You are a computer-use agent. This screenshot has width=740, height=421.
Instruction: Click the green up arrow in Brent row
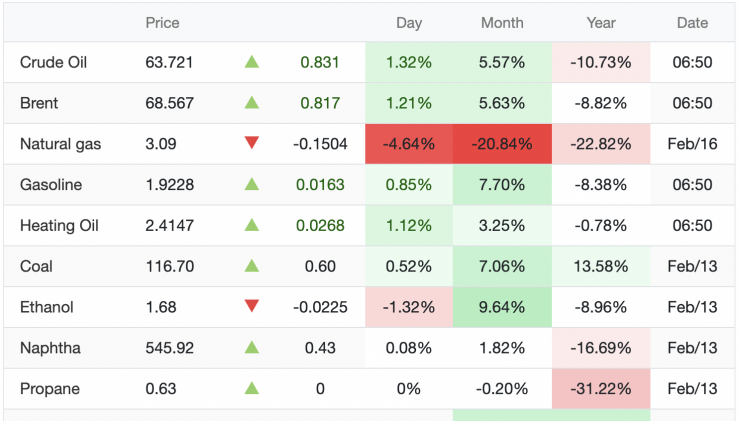(x=252, y=103)
